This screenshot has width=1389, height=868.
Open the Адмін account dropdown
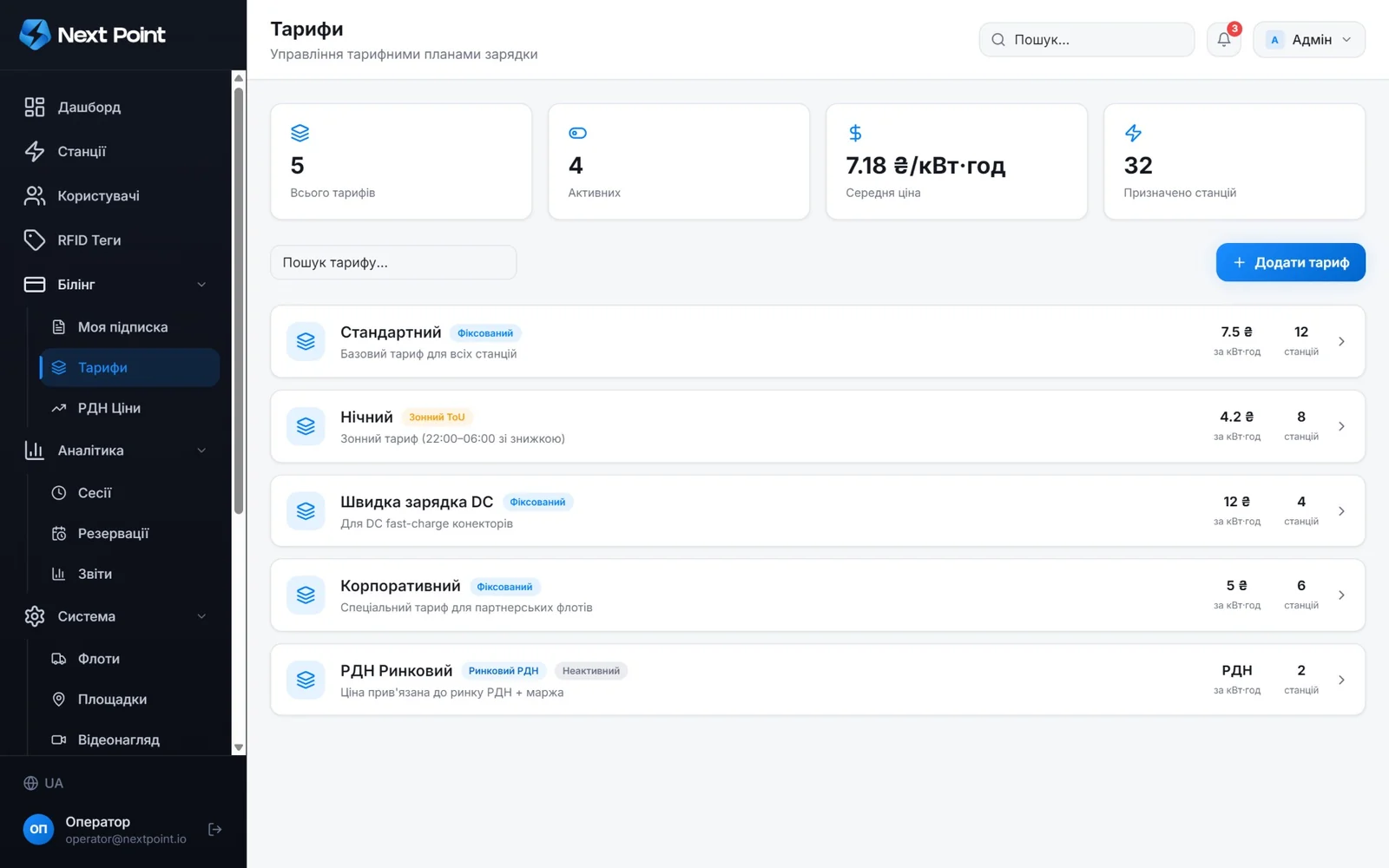[x=1309, y=39]
